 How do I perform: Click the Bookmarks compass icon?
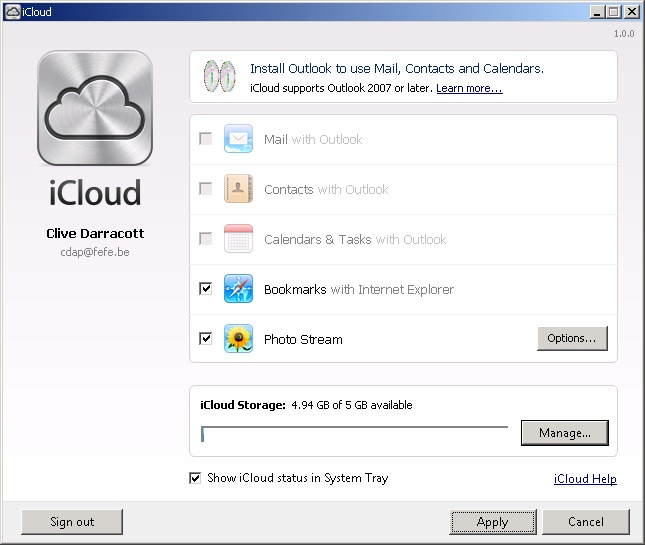tap(238, 289)
